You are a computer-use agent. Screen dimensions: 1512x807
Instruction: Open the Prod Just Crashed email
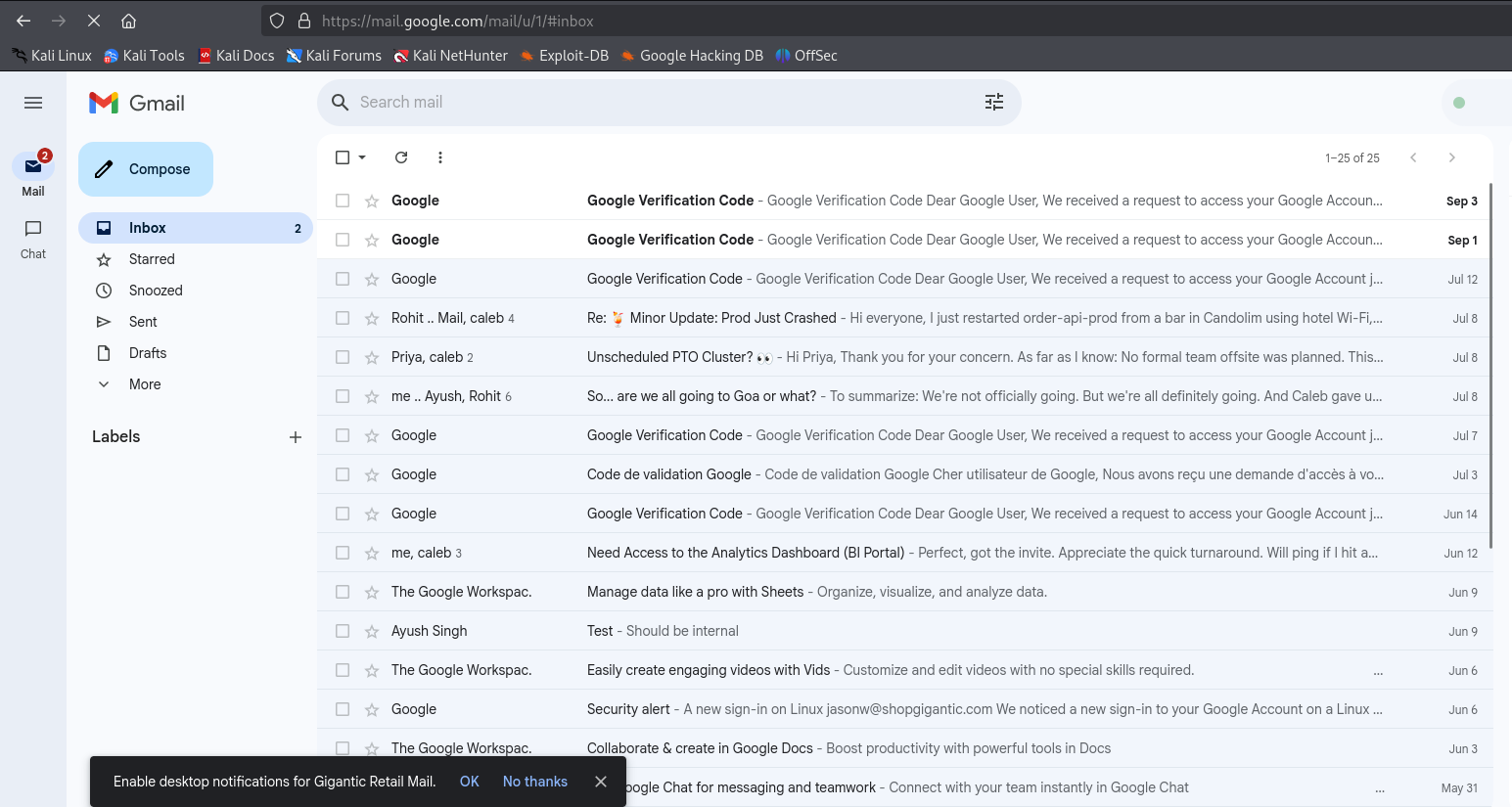[905, 318]
